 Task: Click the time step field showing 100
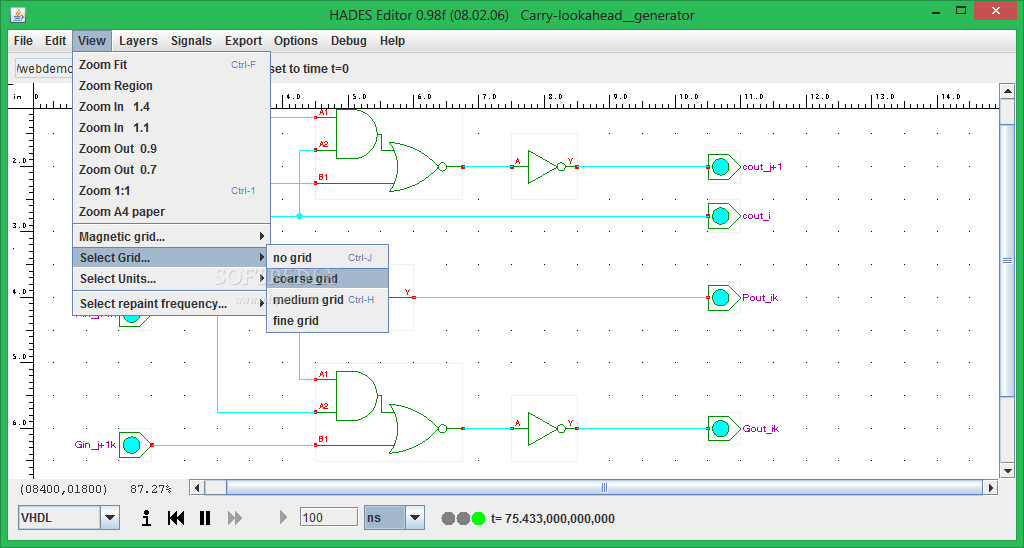pos(328,517)
